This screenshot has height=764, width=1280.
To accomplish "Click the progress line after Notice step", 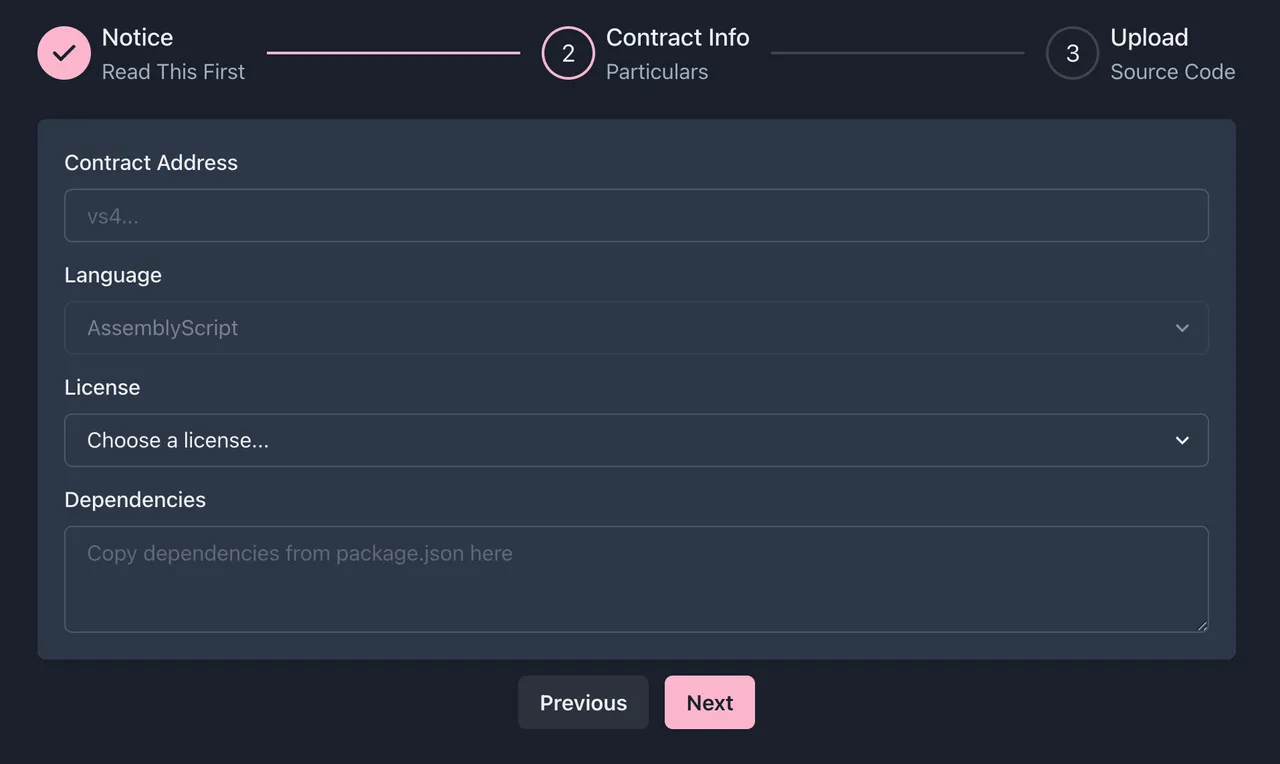I will pyautogui.click(x=393, y=53).
